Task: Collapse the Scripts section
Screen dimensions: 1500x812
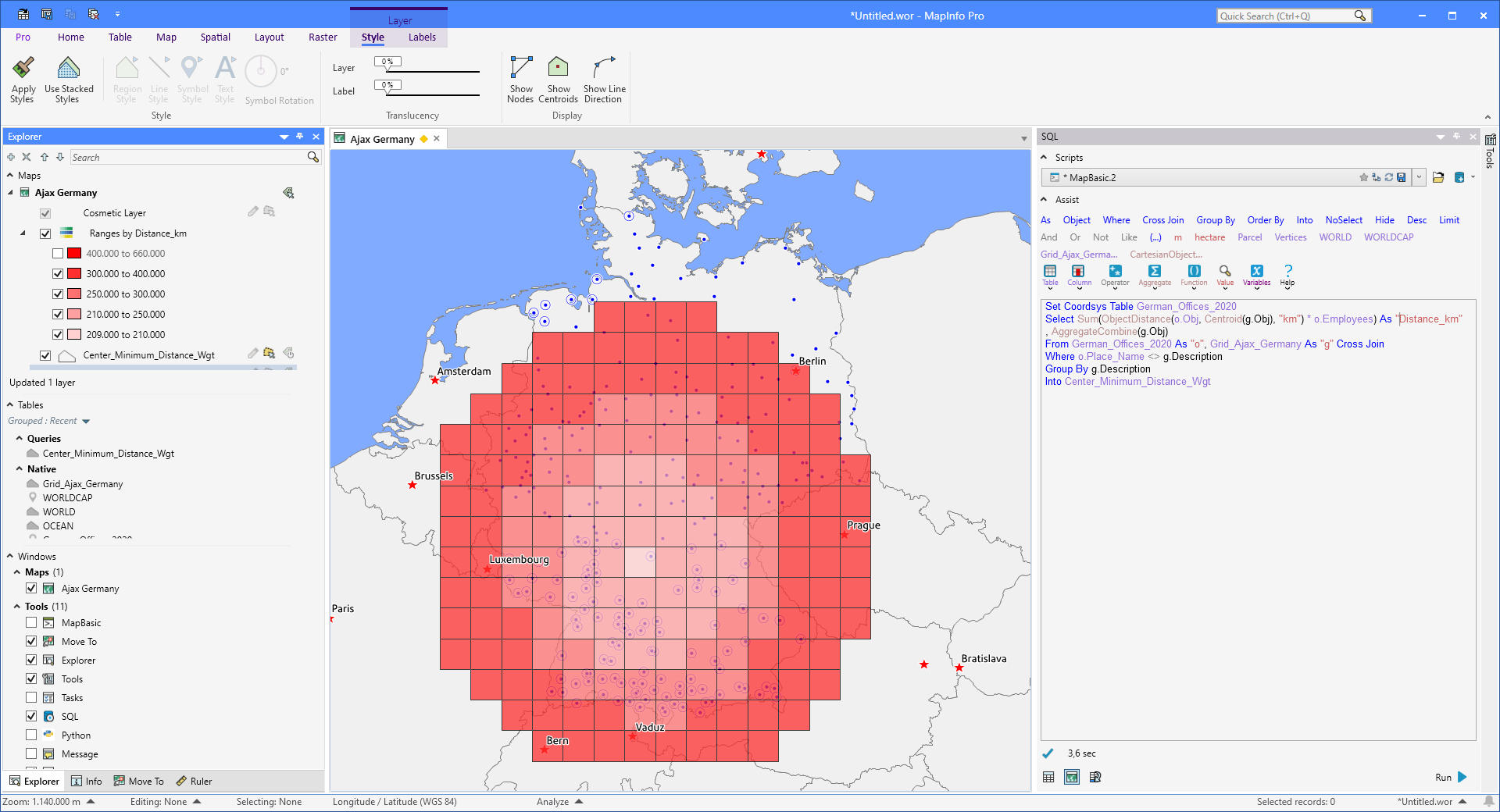Action: coord(1045,157)
